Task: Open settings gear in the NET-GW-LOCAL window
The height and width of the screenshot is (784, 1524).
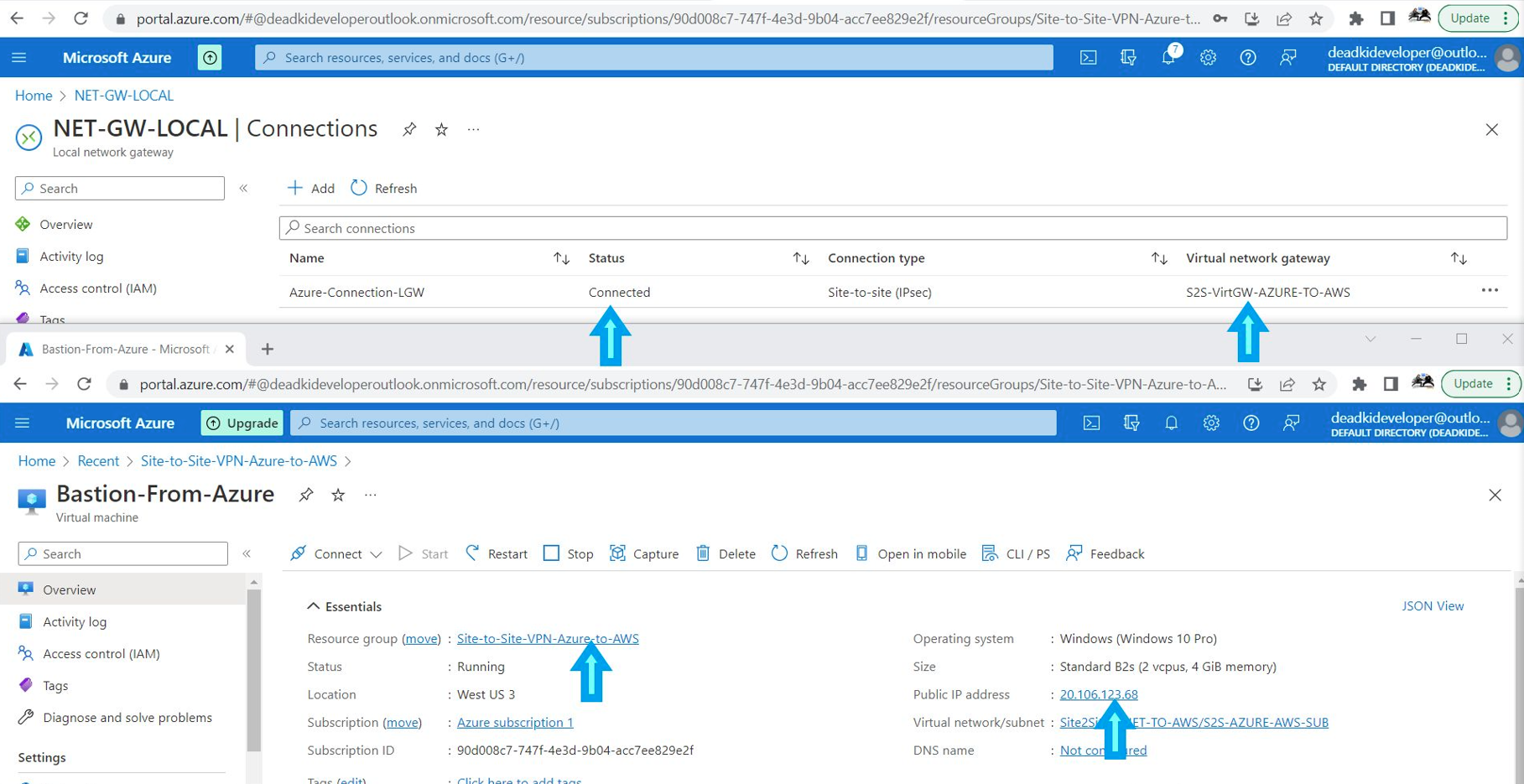Action: coord(1209,58)
